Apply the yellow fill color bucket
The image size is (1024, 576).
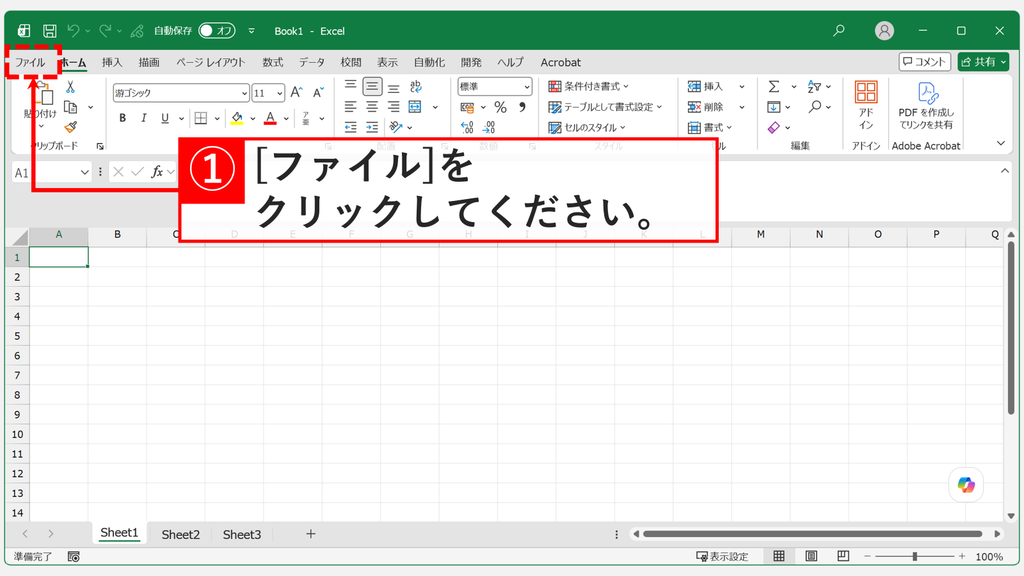tap(237, 118)
